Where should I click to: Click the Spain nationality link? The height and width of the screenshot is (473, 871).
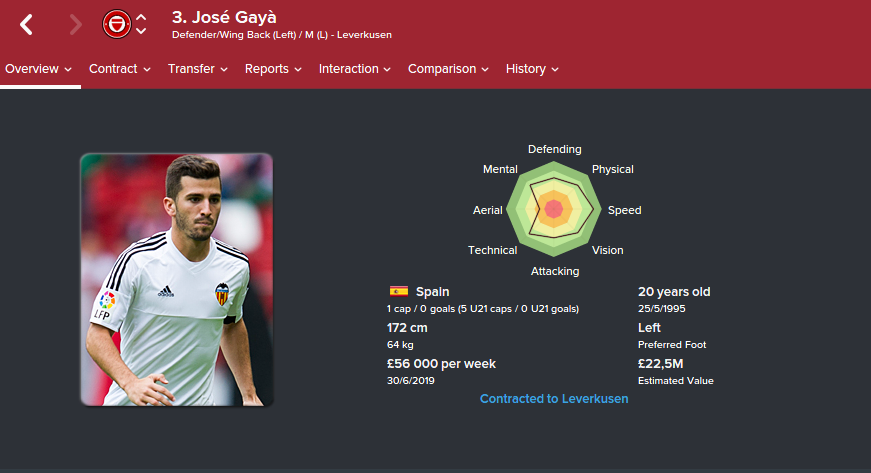click(432, 291)
